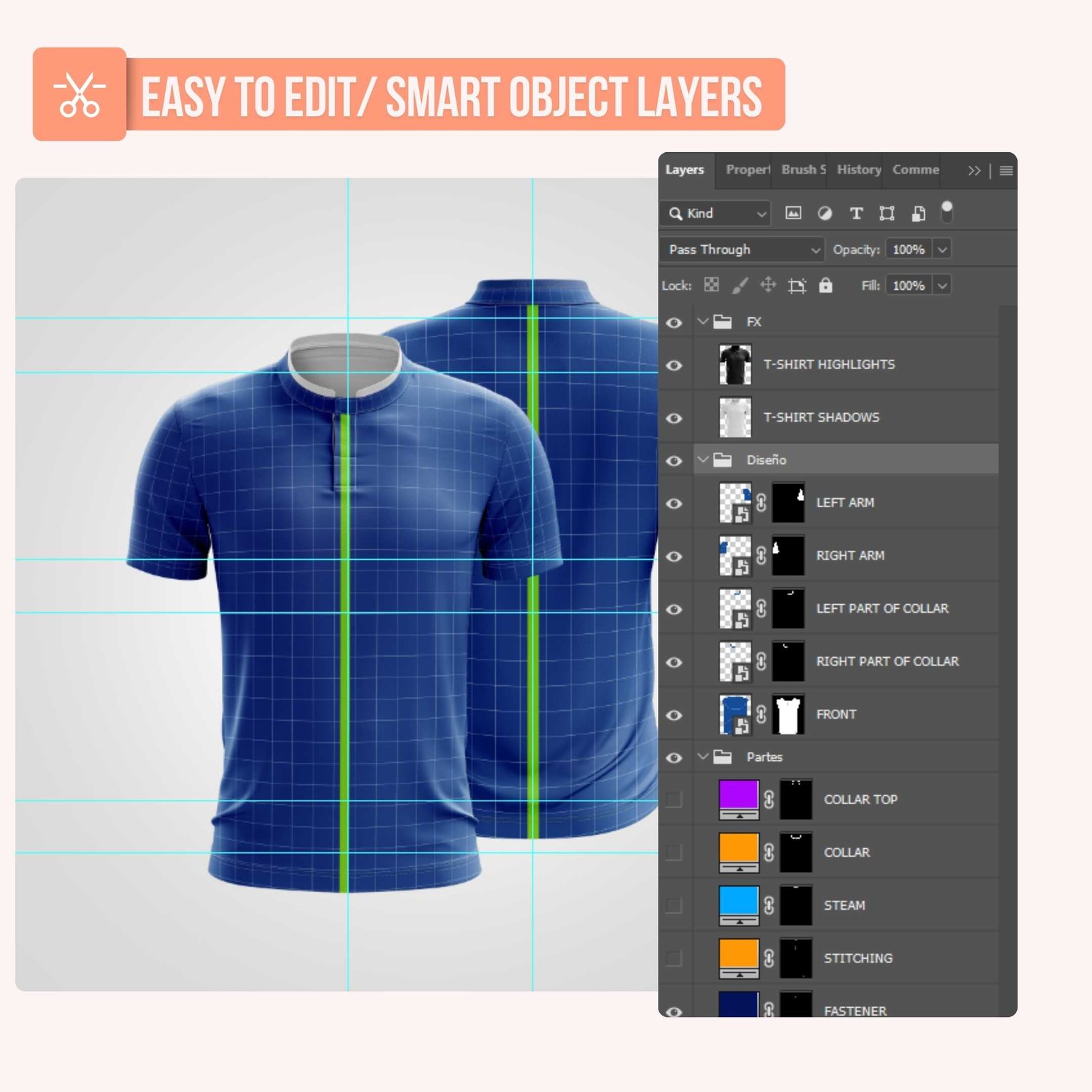Click the lock all padlock icon

(x=825, y=285)
